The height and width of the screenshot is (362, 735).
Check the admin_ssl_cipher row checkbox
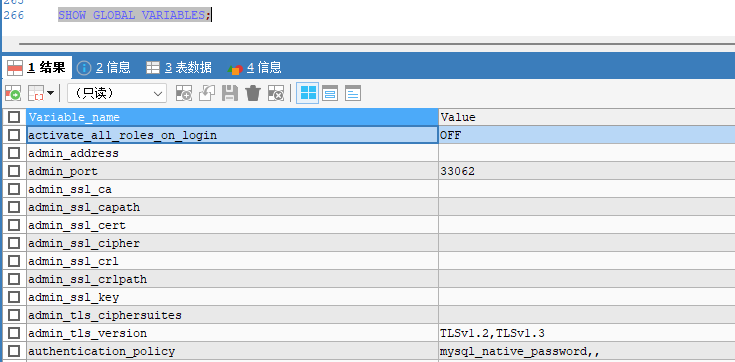[x=14, y=243]
